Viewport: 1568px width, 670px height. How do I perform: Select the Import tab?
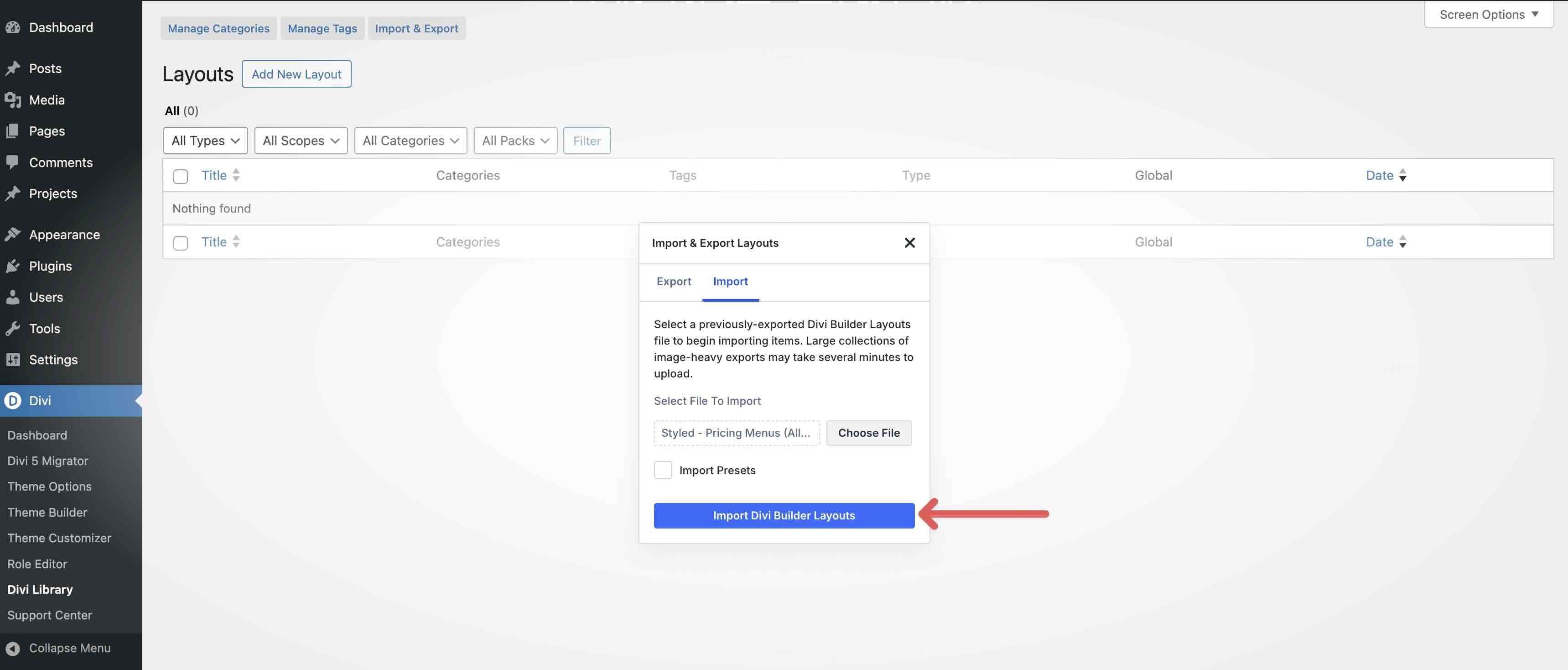(x=731, y=282)
